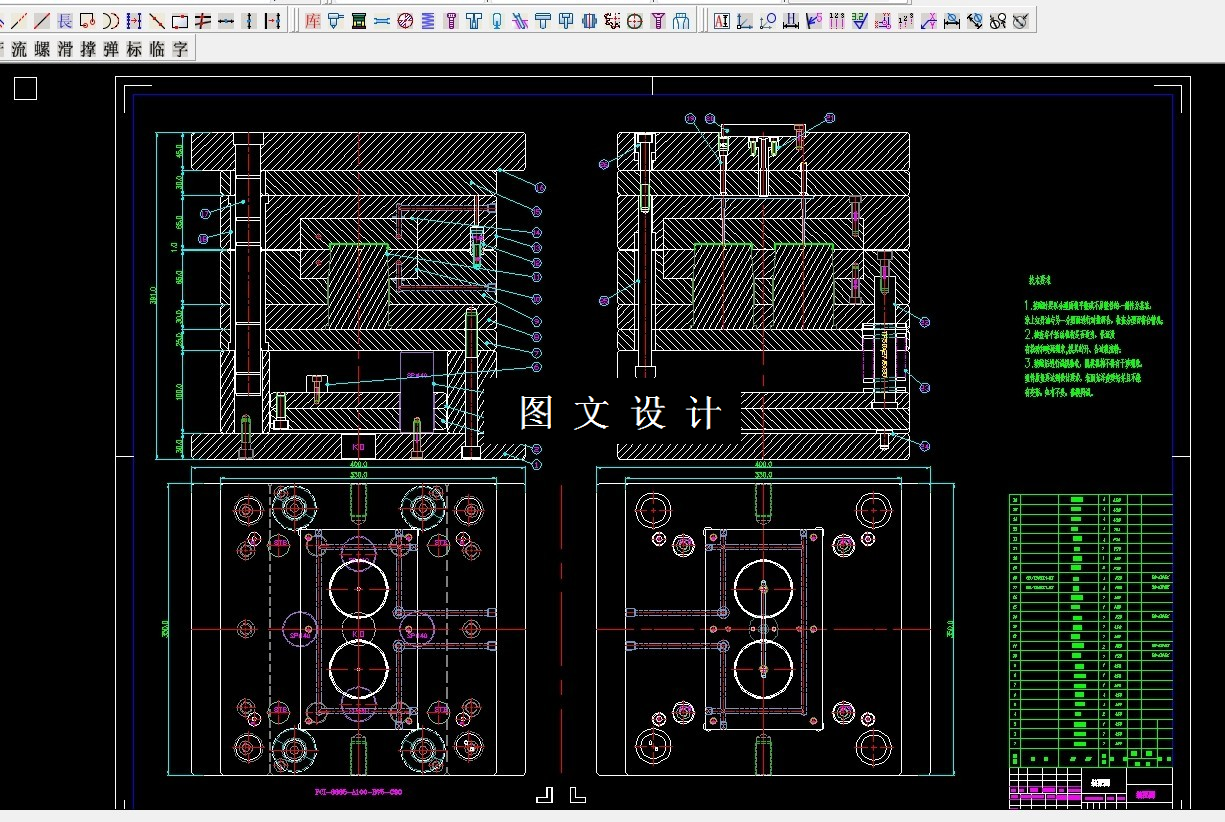Image resolution: width=1225 pixels, height=822 pixels.
Task: Click the red arrow between vertical bars icon
Action: tap(272, 20)
